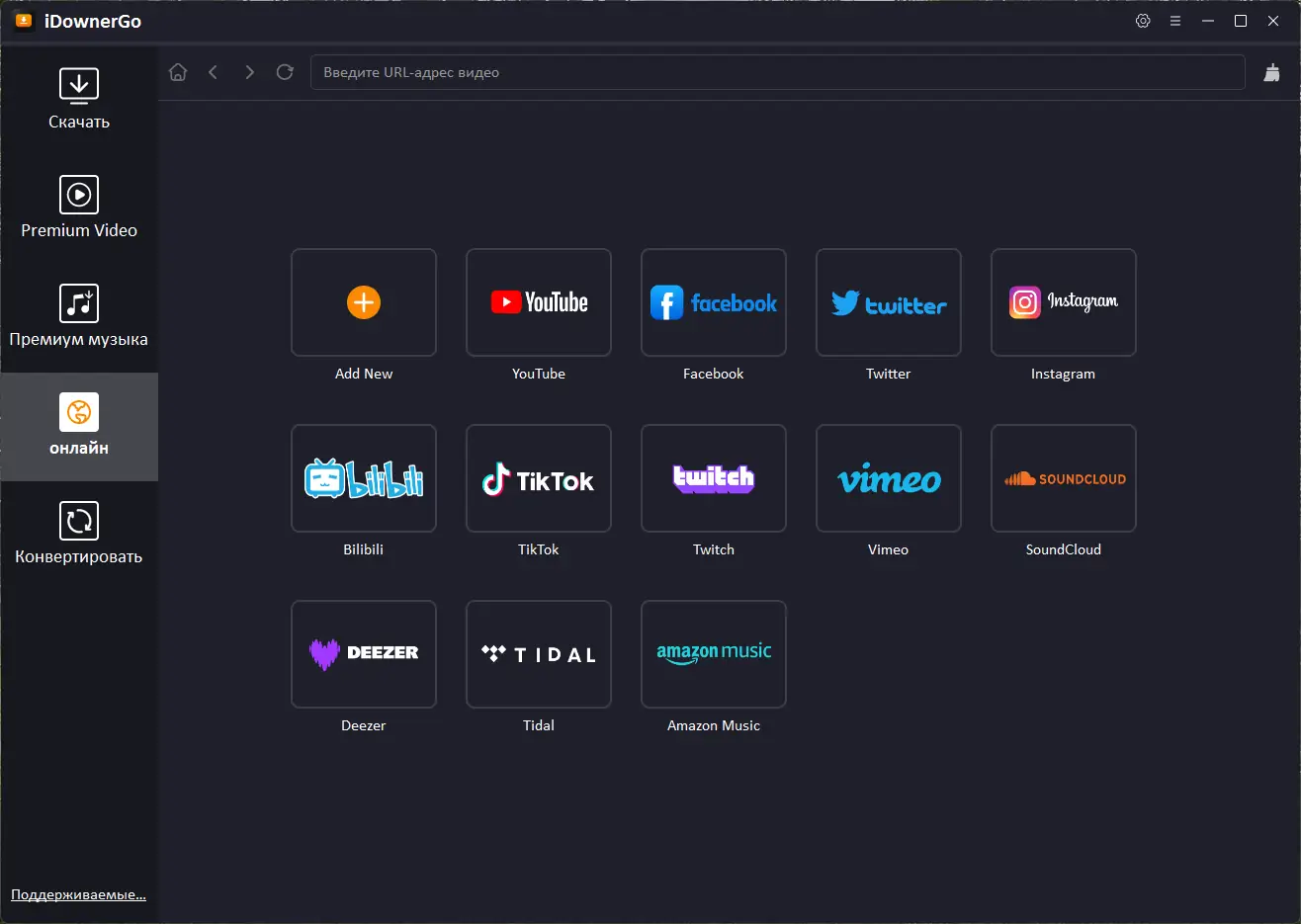Open the Facebook site tile
The height and width of the screenshot is (924, 1301).
[714, 302]
